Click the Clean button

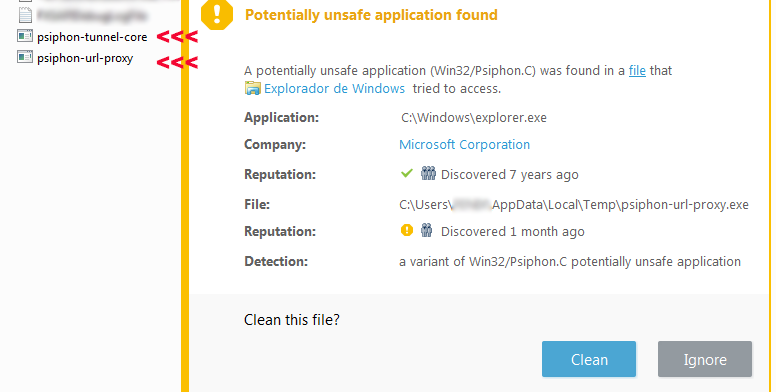589,359
